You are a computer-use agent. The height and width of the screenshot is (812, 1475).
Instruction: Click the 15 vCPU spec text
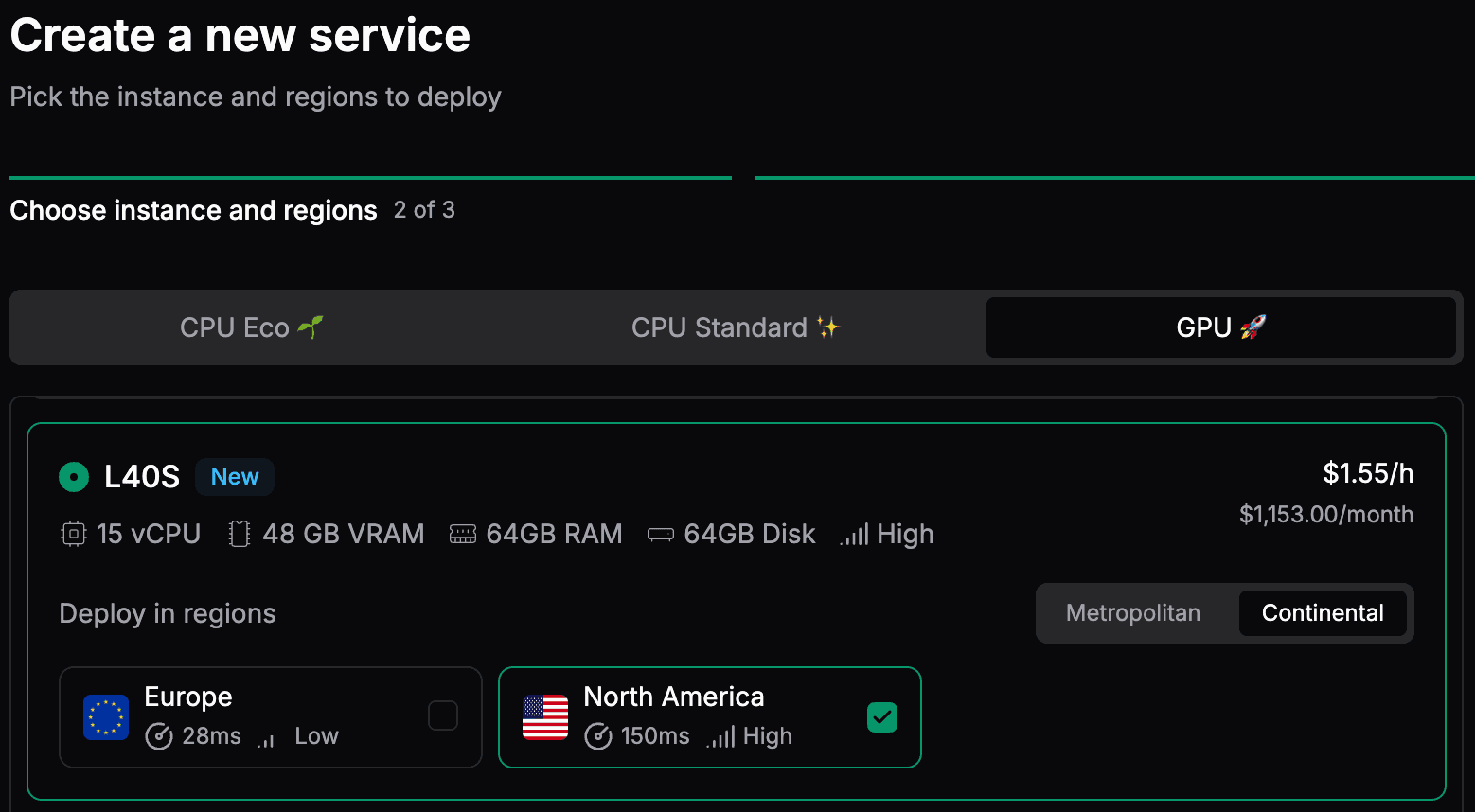149,534
